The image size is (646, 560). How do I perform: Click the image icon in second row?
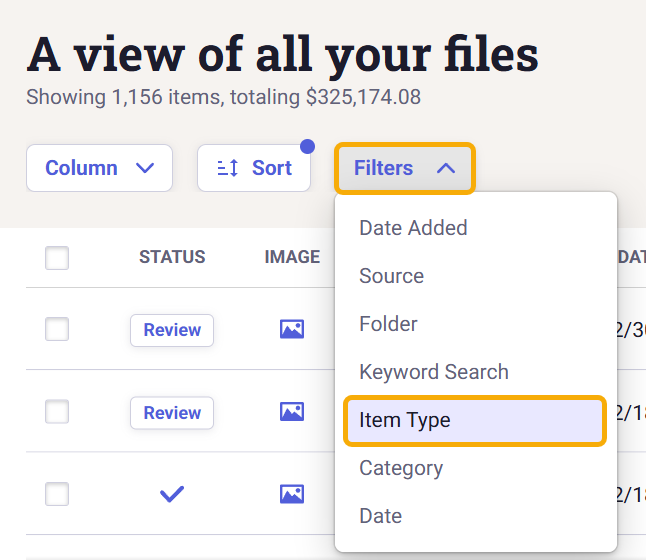pos(292,411)
